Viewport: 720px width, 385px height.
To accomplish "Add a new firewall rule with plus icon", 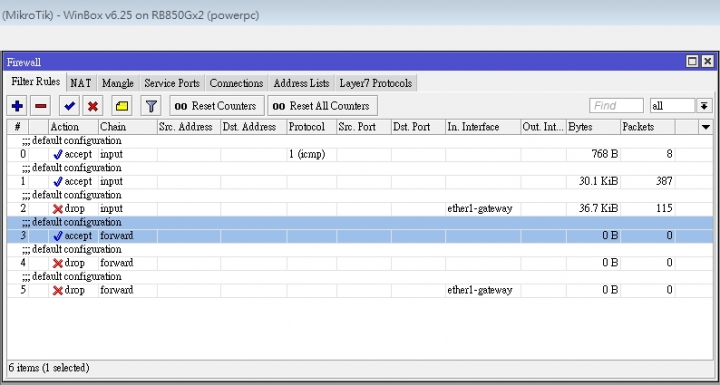I will coord(17,106).
